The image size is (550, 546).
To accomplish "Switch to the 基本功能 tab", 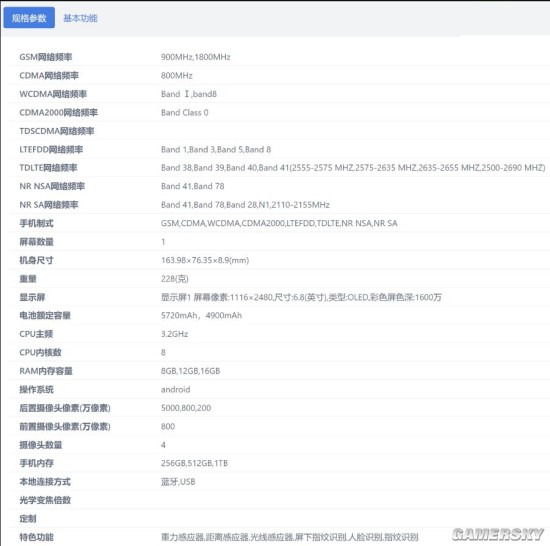I will 80,18.
